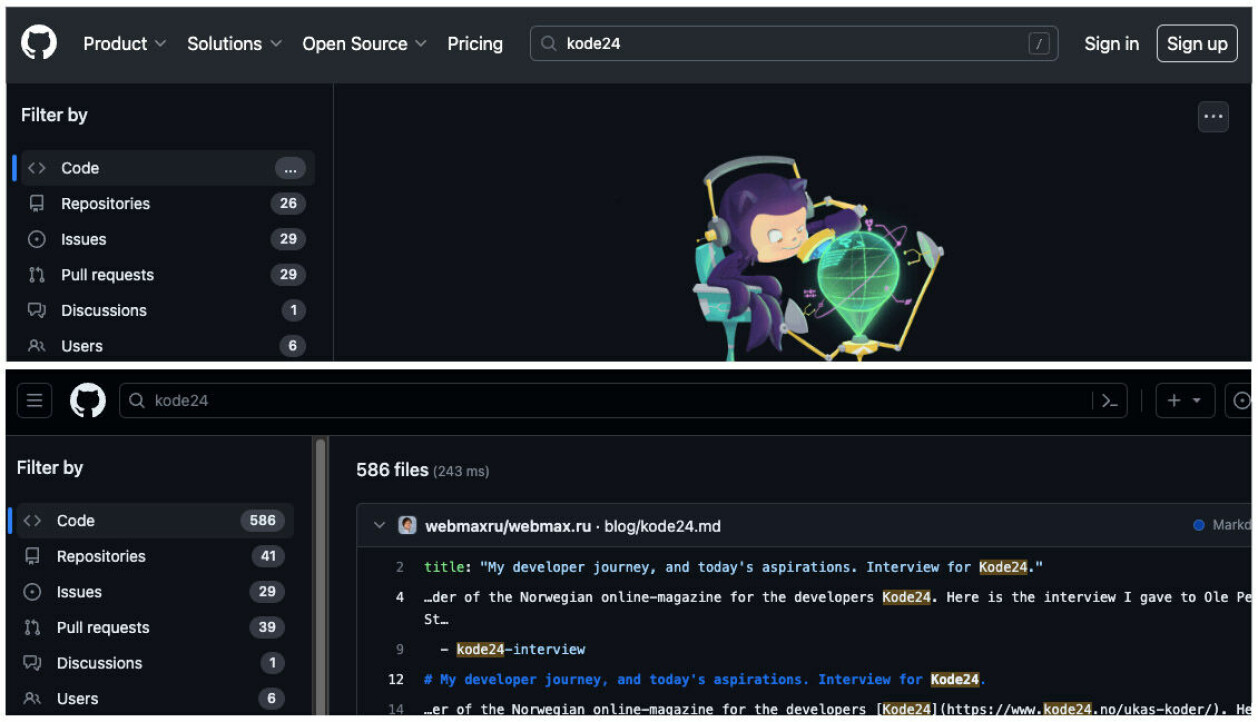Click the '586 files' results heading
1258x722 pixels.
coord(392,470)
